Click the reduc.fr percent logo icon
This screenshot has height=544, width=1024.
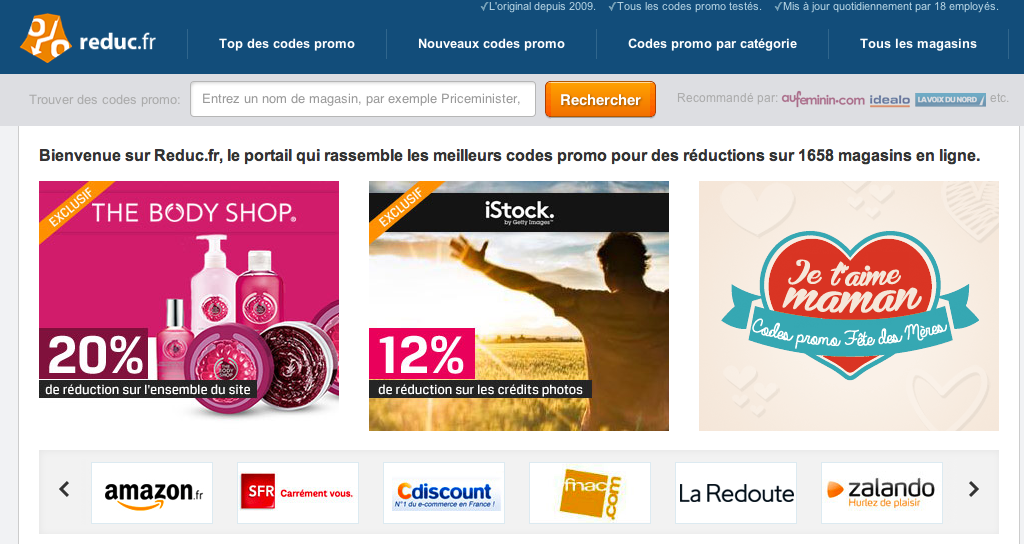(x=46, y=39)
